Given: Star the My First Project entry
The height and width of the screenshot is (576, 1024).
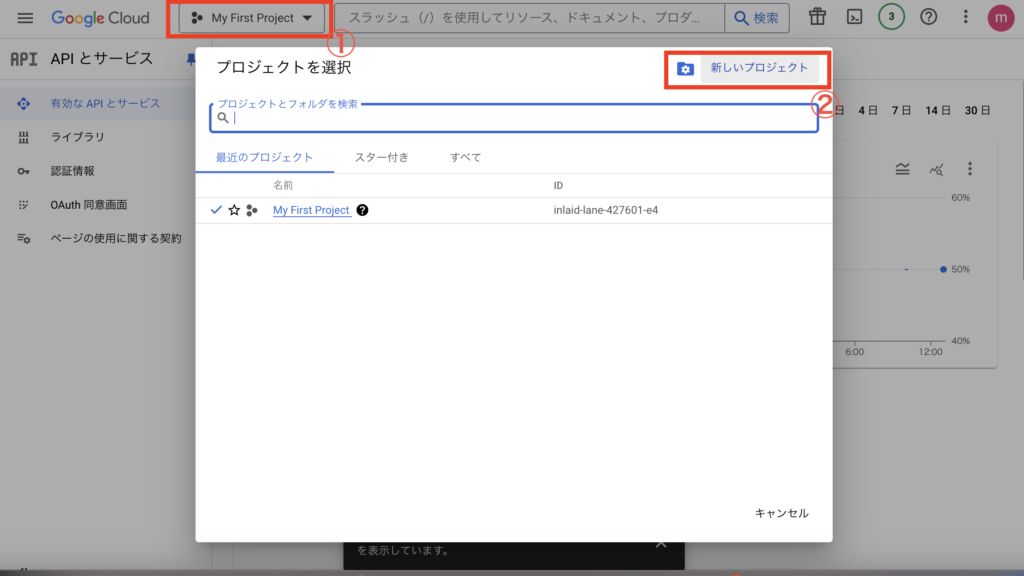Looking at the screenshot, I should point(234,210).
